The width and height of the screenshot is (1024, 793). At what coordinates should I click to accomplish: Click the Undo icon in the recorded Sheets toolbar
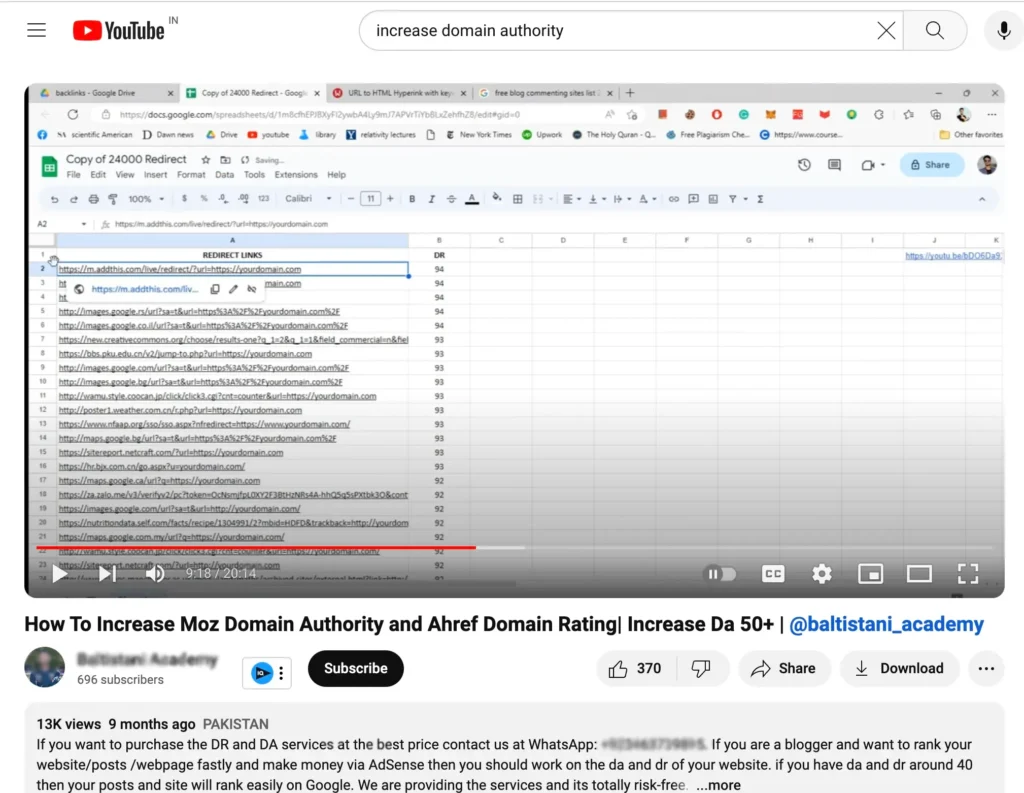pyautogui.click(x=54, y=199)
